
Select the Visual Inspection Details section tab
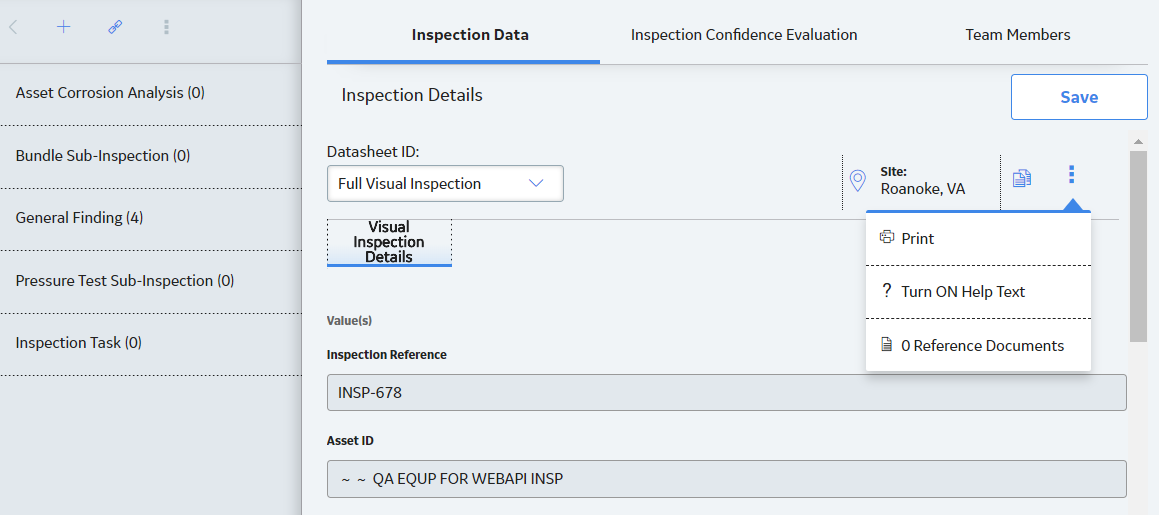(389, 242)
